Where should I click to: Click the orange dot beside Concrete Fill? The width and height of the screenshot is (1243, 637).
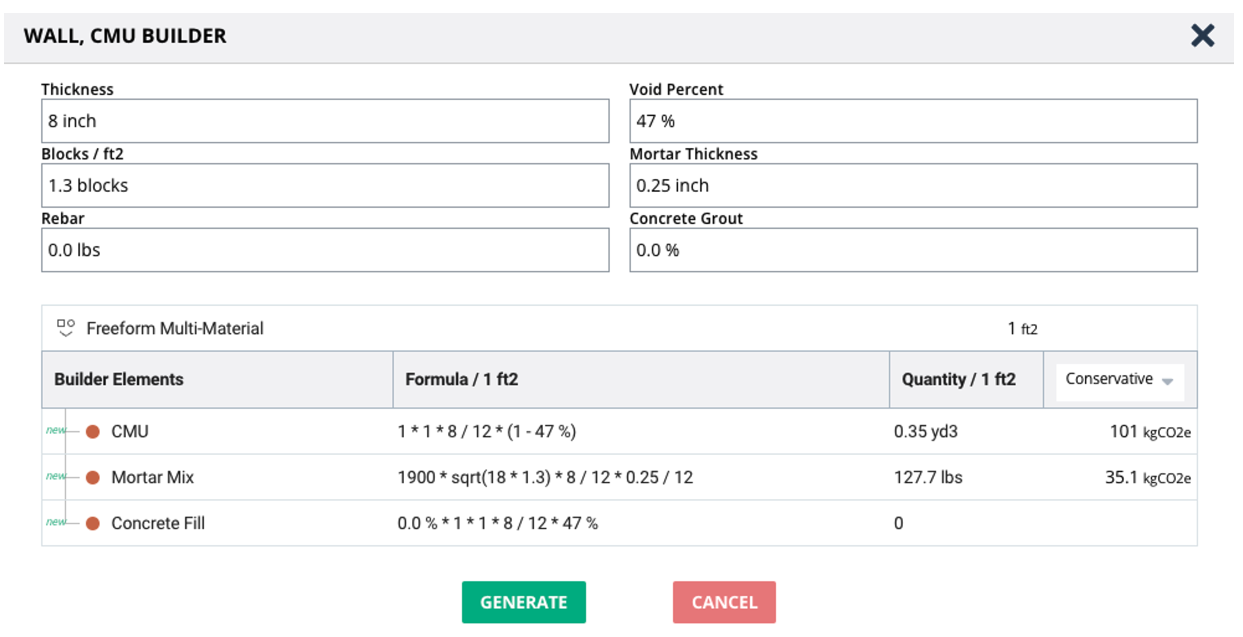click(93, 523)
